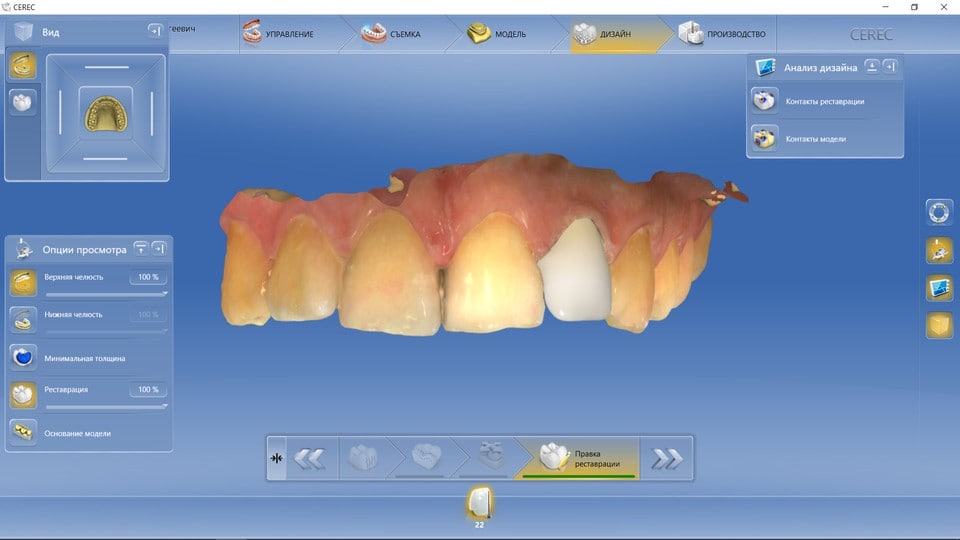Click the view cube icon on right sidebar
960x540 pixels.
pyautogui.click(x=939, y=326)
